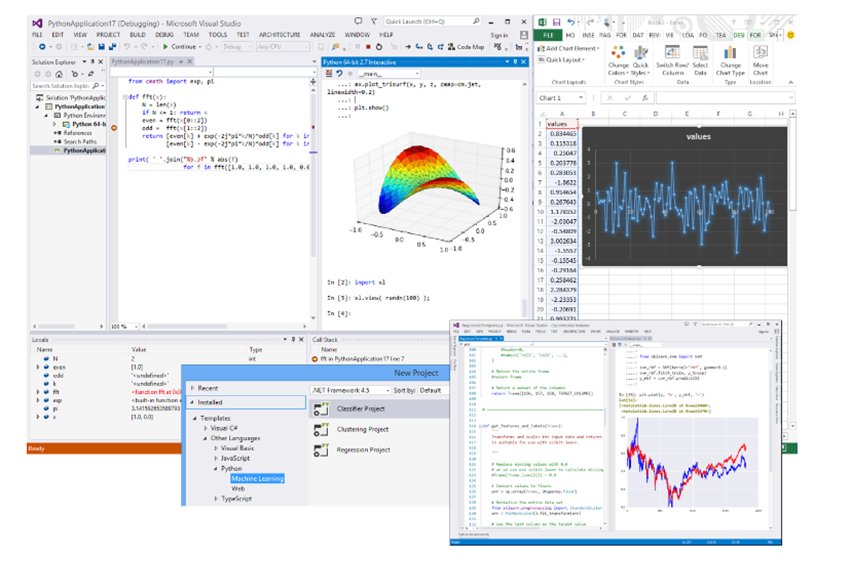Open the Any CPU platform dropdown
Image resolution: width=851 pixels, height=561 pixels.
tap(306, 47)
